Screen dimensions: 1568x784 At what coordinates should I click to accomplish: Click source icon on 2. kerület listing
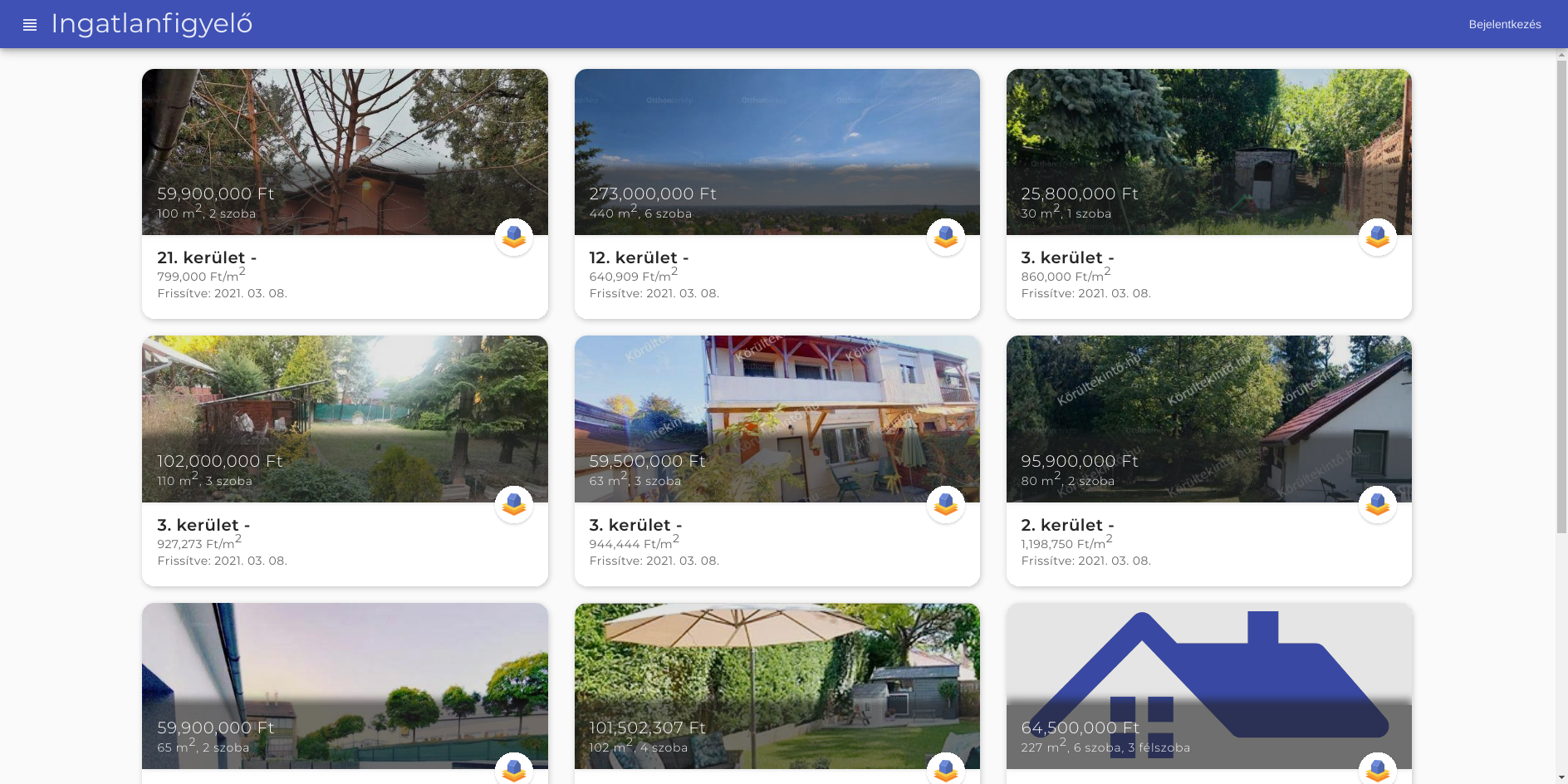click(1378, 505)
